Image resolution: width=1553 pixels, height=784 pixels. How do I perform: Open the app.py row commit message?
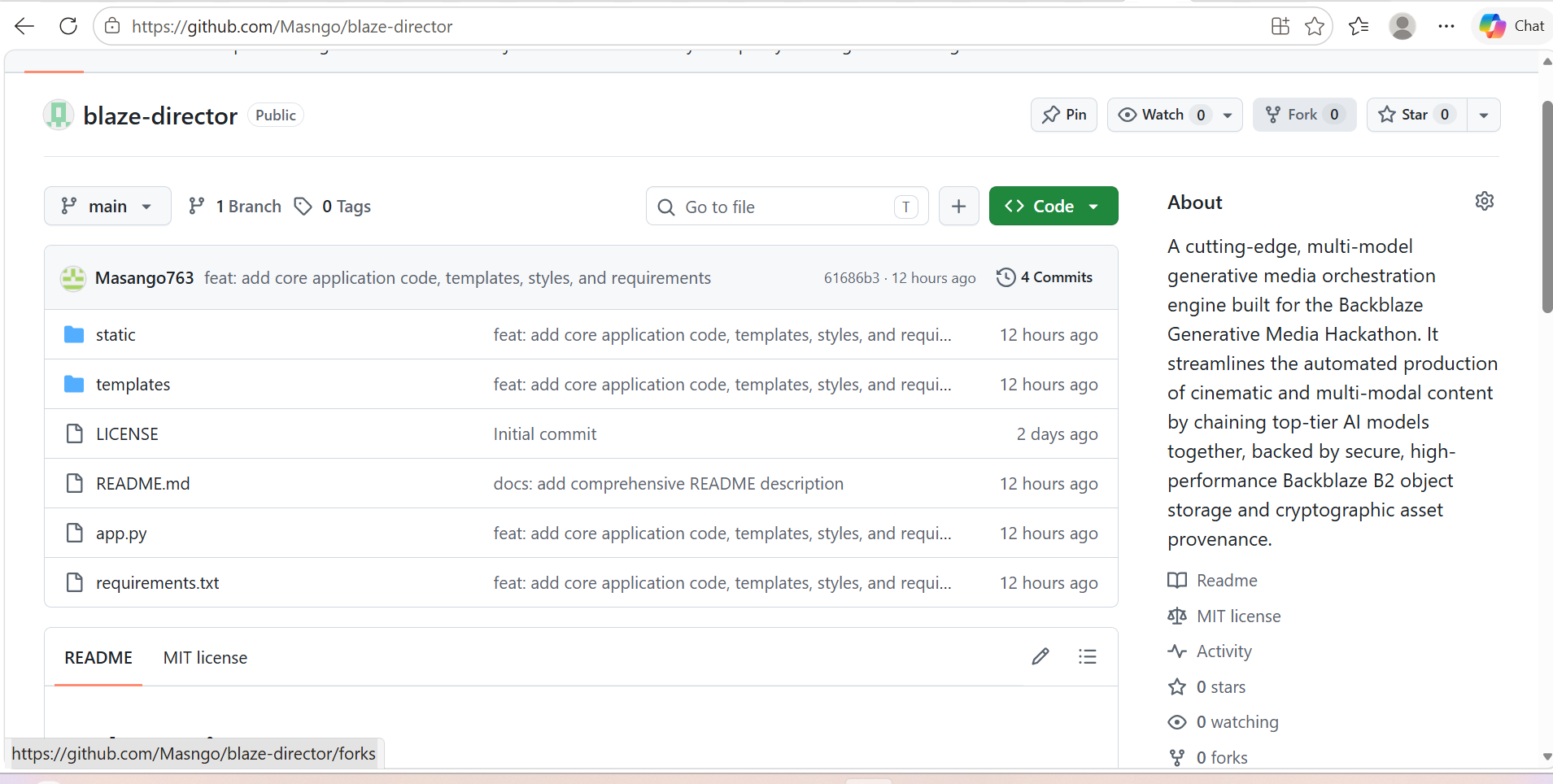click(722, 533)
